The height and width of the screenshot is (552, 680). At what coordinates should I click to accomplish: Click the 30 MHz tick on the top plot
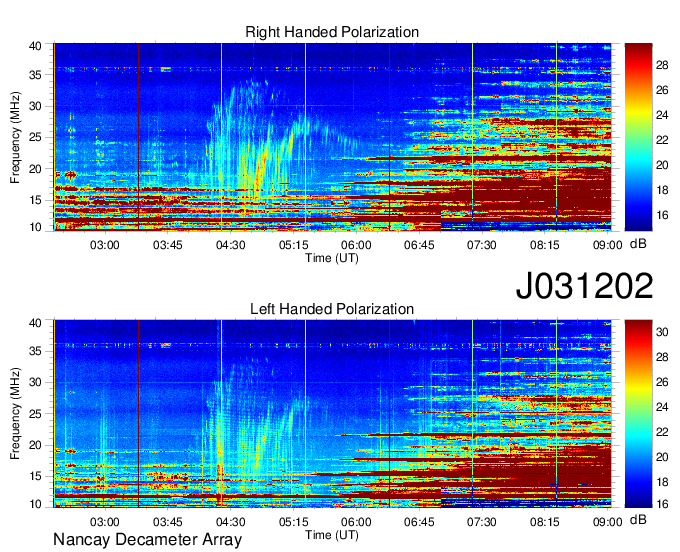[x=35, y=106]
